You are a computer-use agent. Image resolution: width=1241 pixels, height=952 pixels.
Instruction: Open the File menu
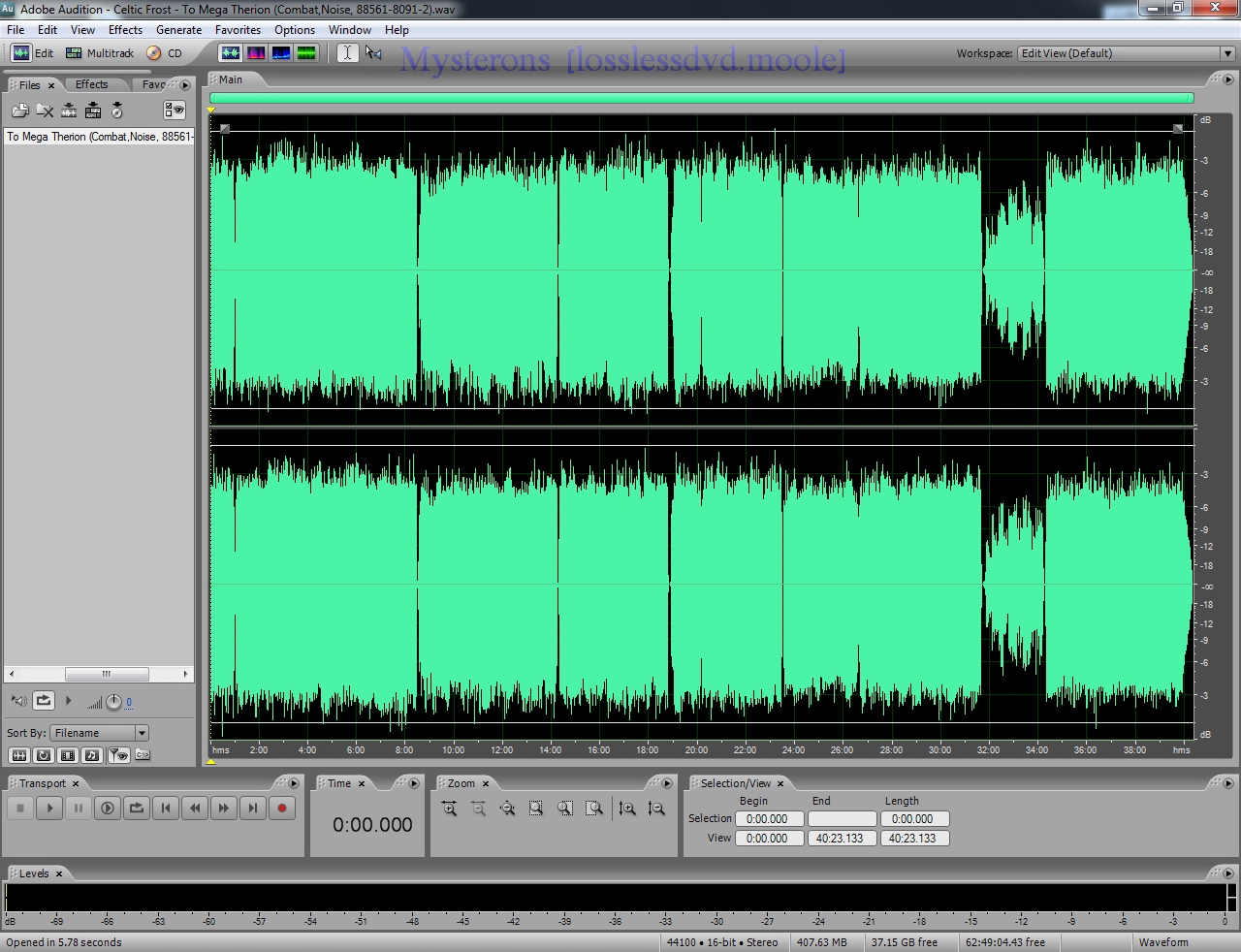pos(16,30)
